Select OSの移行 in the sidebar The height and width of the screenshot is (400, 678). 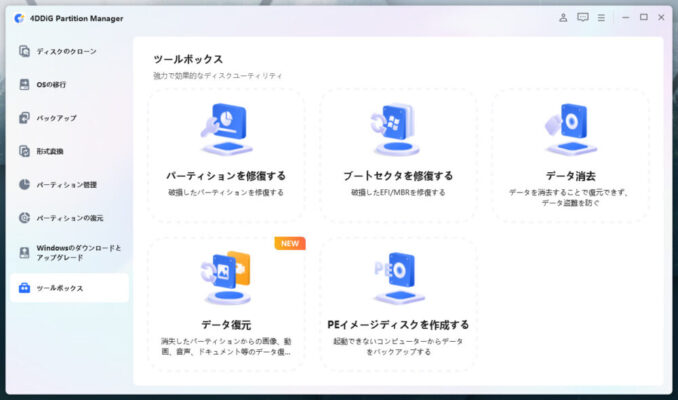click(69, 84)
